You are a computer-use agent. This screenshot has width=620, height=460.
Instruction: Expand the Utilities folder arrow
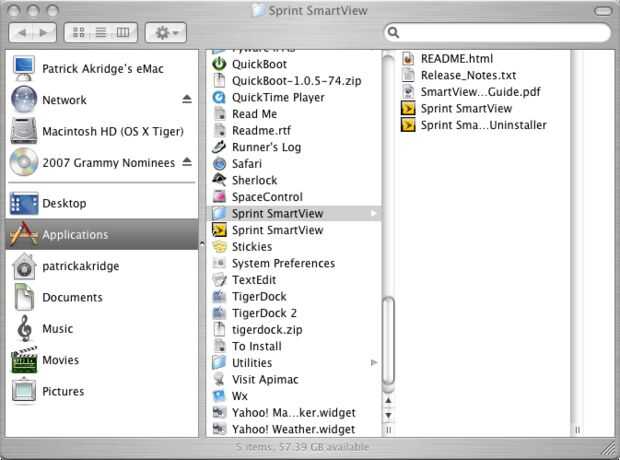373,363
